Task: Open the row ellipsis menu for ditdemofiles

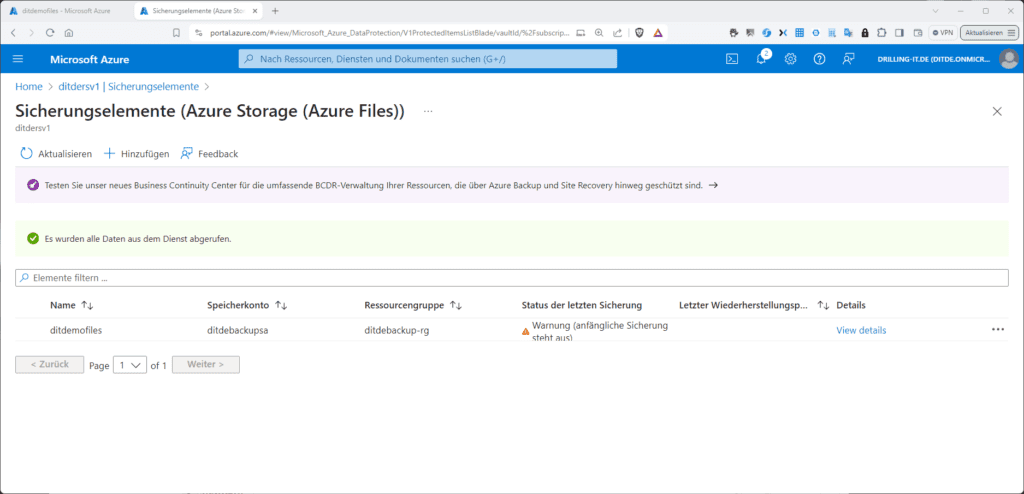Action: click(x=998, y=330)
